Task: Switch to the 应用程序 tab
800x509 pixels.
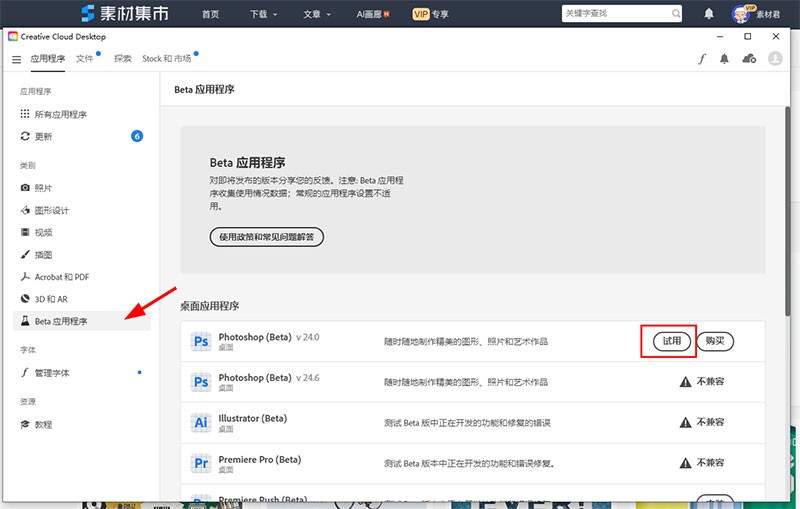Action: (x=47, y=59)
